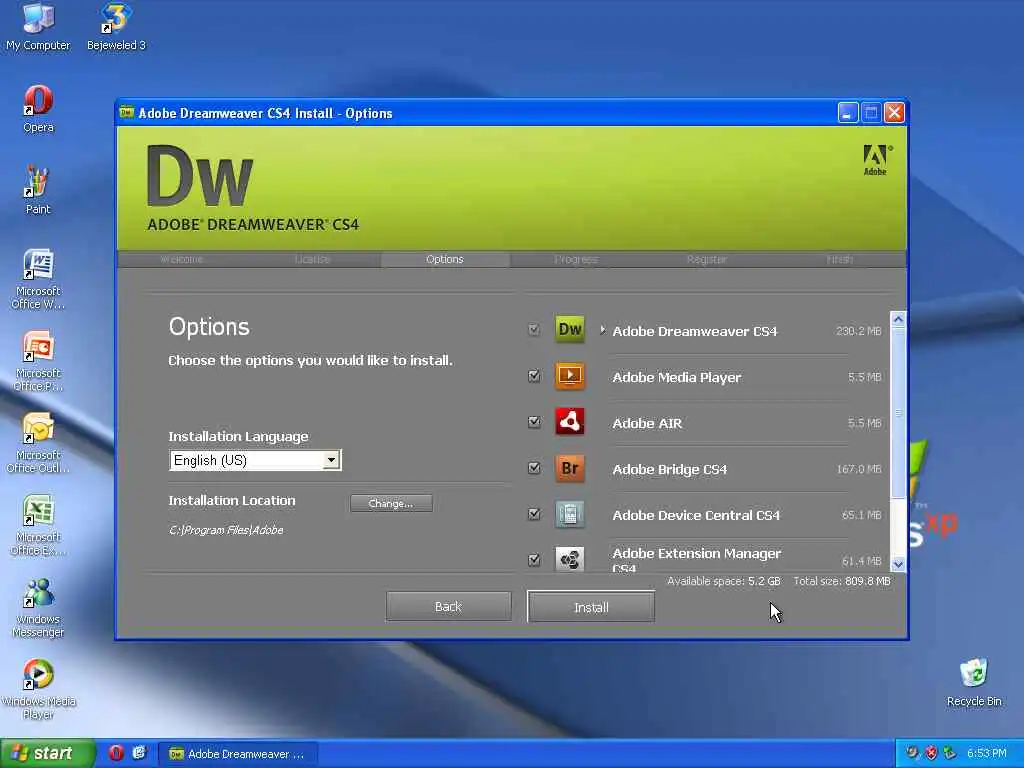Open My Computer desktop icon
The width and height of the screenshot is (1024, 768).
click(38, 26)
